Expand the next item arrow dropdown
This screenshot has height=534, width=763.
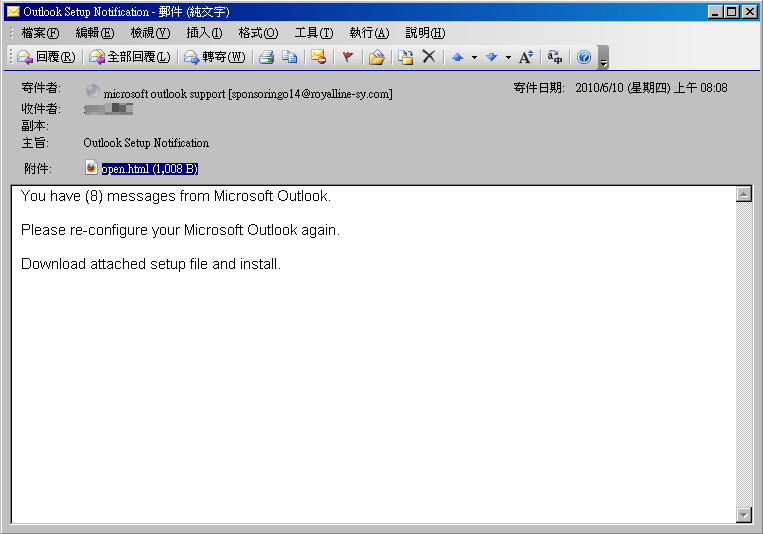pos(508,57)
